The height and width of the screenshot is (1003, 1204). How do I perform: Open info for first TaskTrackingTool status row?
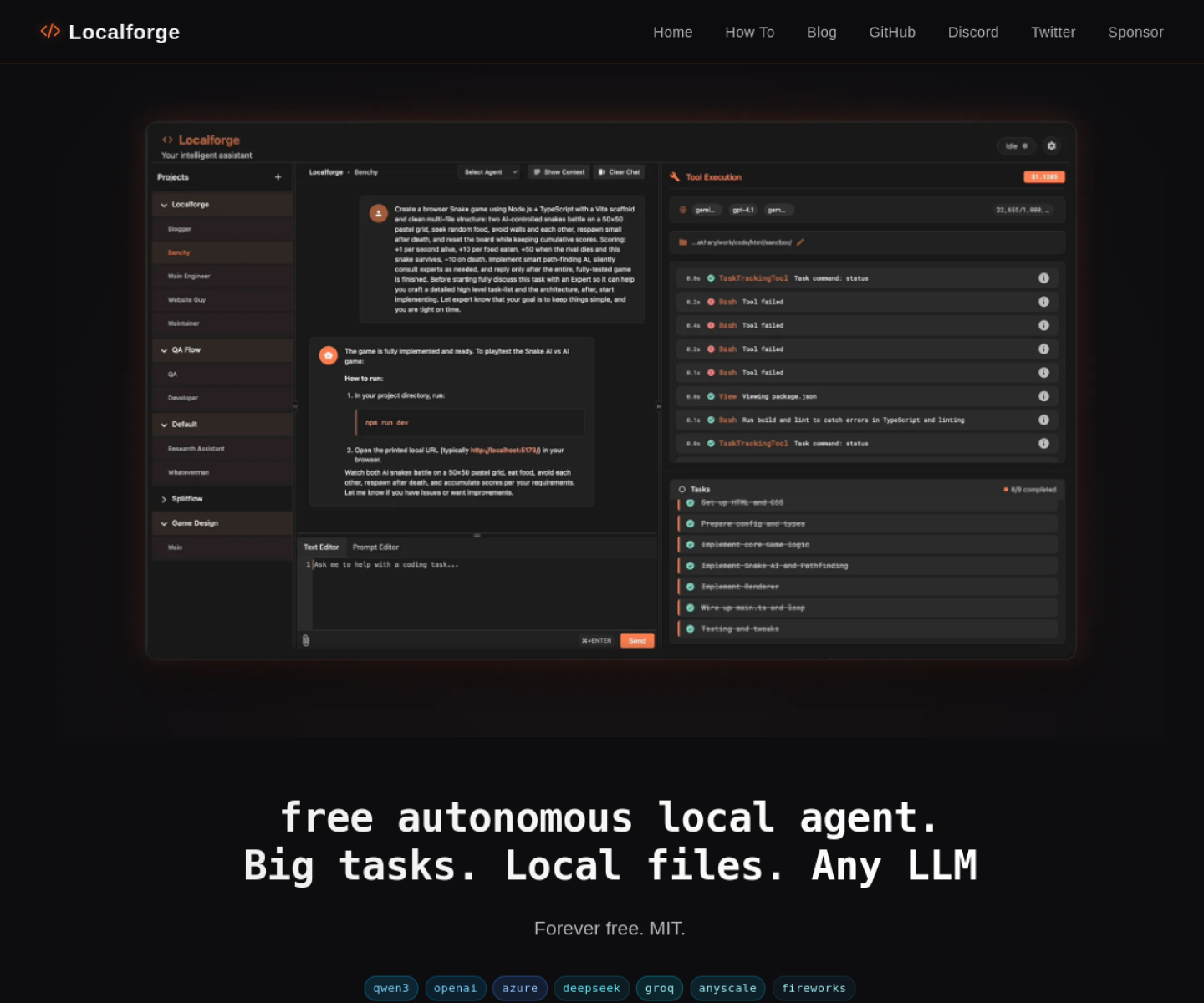point(1043,278)
